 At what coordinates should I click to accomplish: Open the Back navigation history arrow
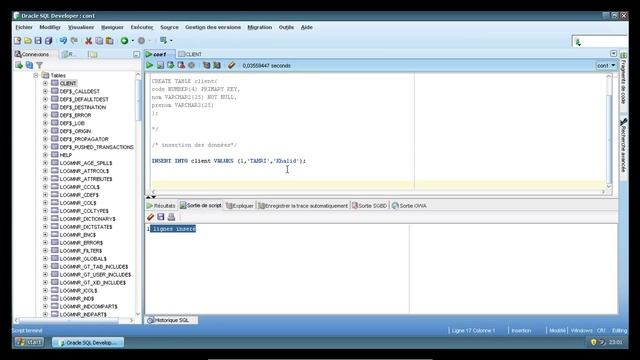pyautogui.click(x=132, y=41)
